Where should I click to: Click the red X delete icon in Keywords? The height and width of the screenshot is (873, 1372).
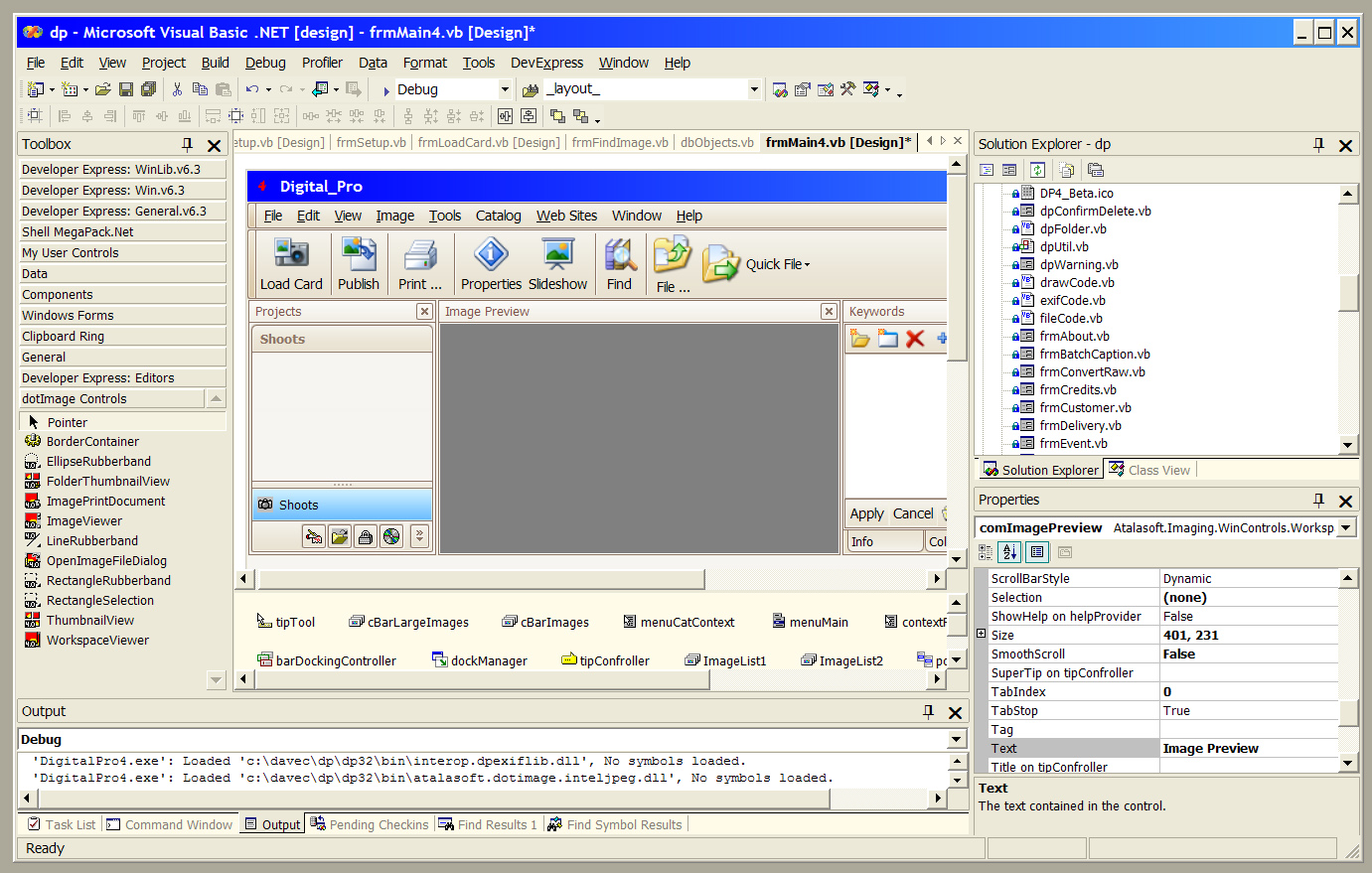click(x=915, y=339)
